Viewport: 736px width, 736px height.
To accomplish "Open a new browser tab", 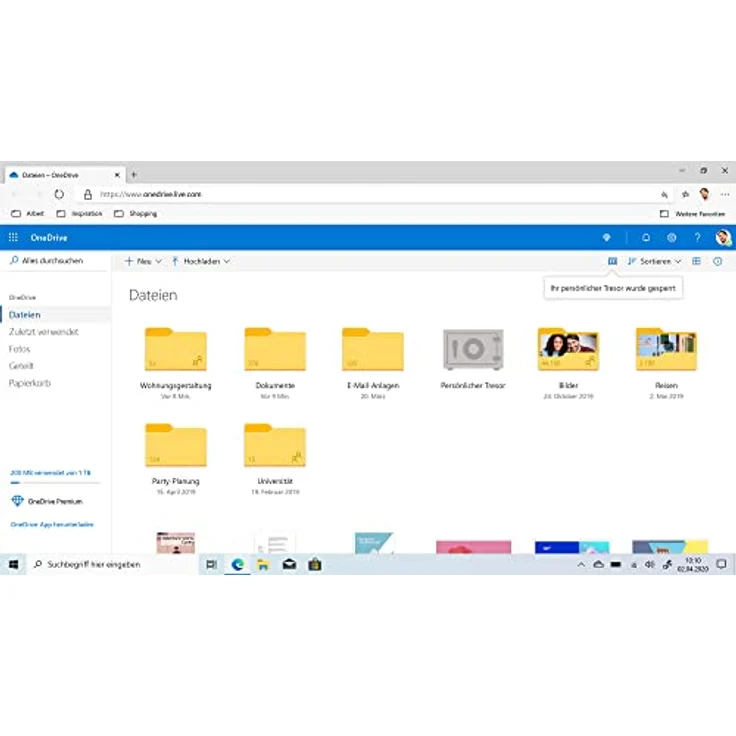I will pyautogui.click(x=134, y=175).
